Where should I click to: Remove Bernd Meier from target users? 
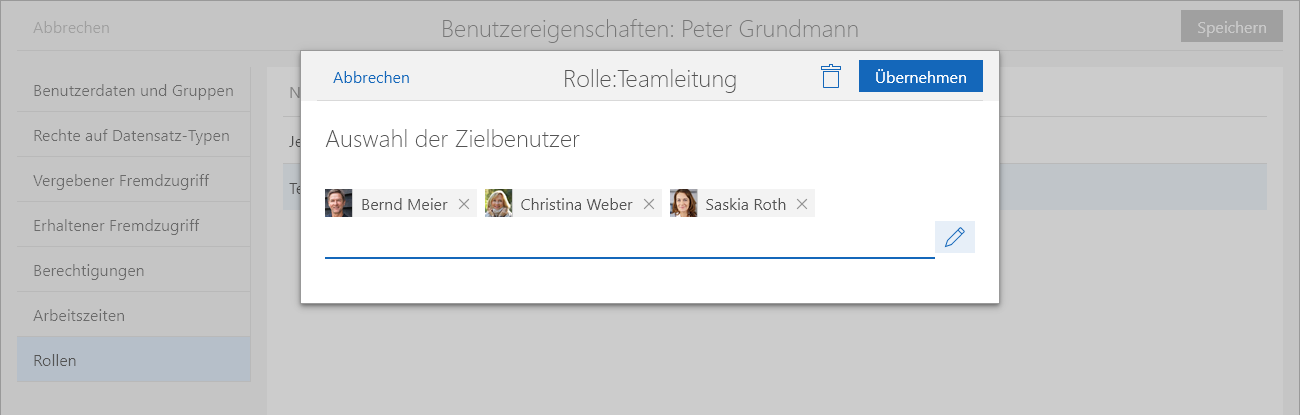click(464, 204)
